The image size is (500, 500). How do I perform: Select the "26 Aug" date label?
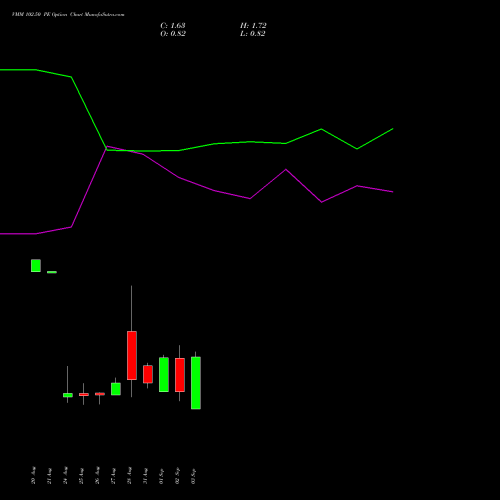[97, 475]
